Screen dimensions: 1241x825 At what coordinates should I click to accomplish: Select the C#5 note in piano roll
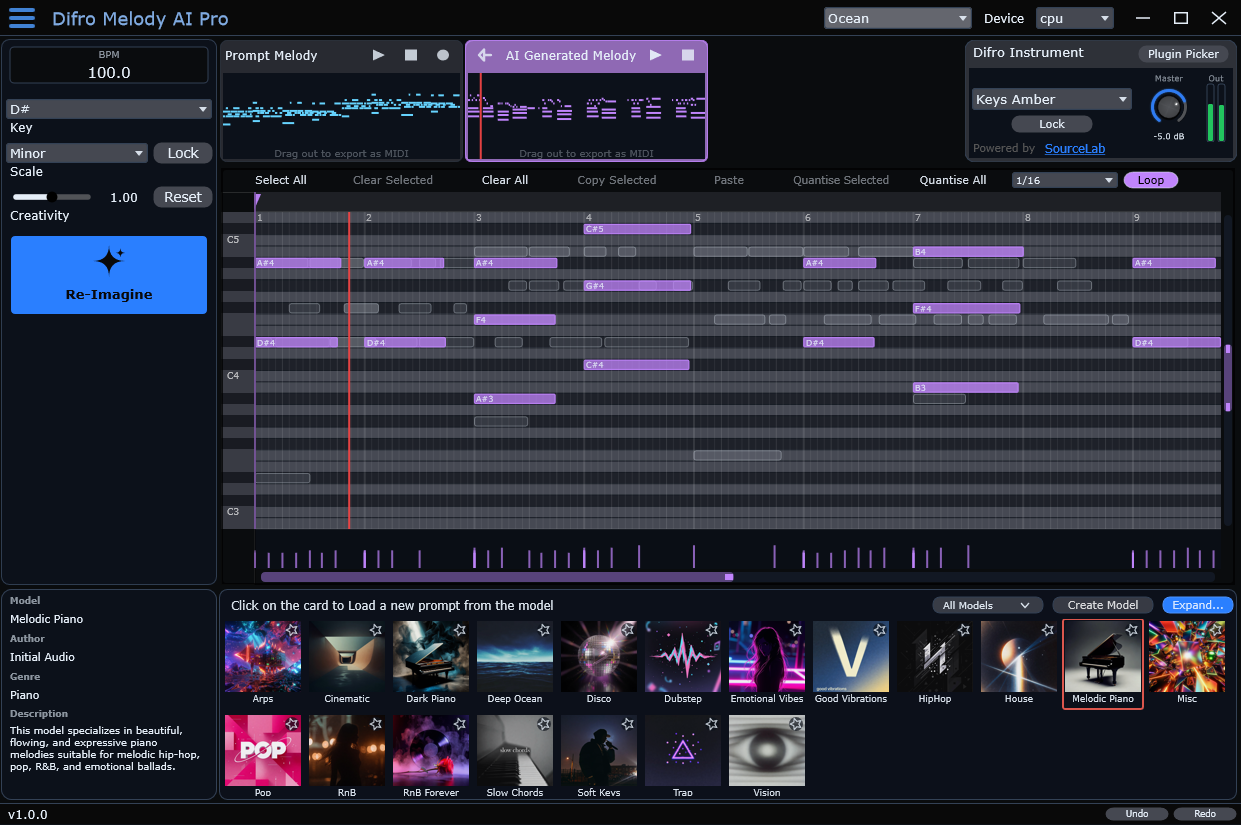coord(637,229)
